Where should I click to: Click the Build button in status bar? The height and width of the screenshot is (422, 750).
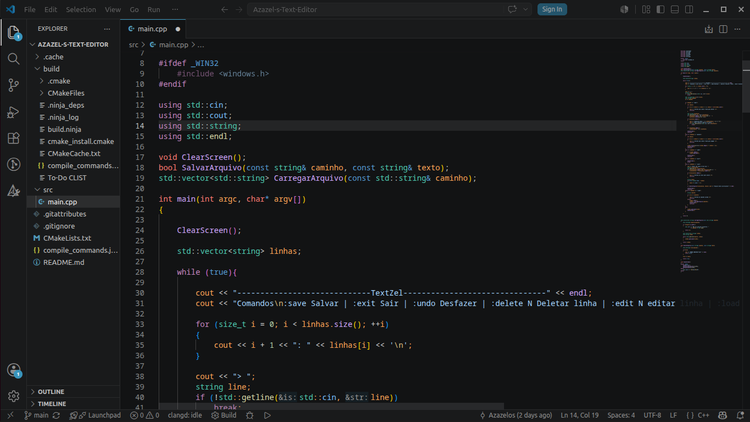224,415
